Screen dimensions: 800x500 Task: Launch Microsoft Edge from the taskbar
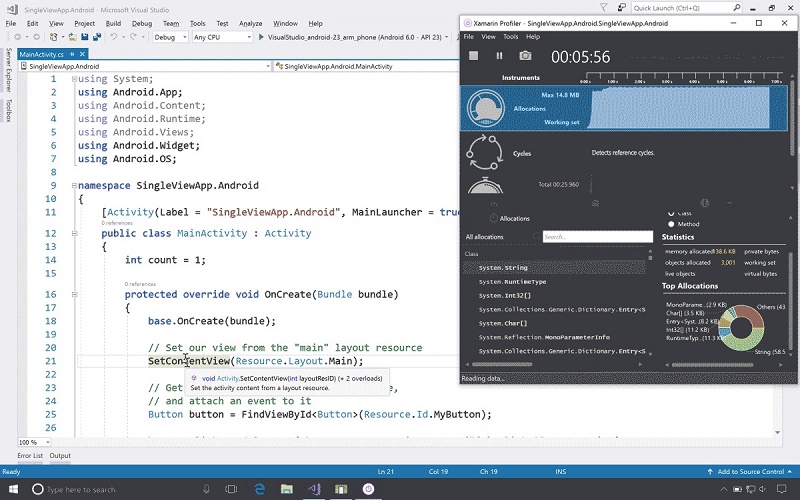260,489
